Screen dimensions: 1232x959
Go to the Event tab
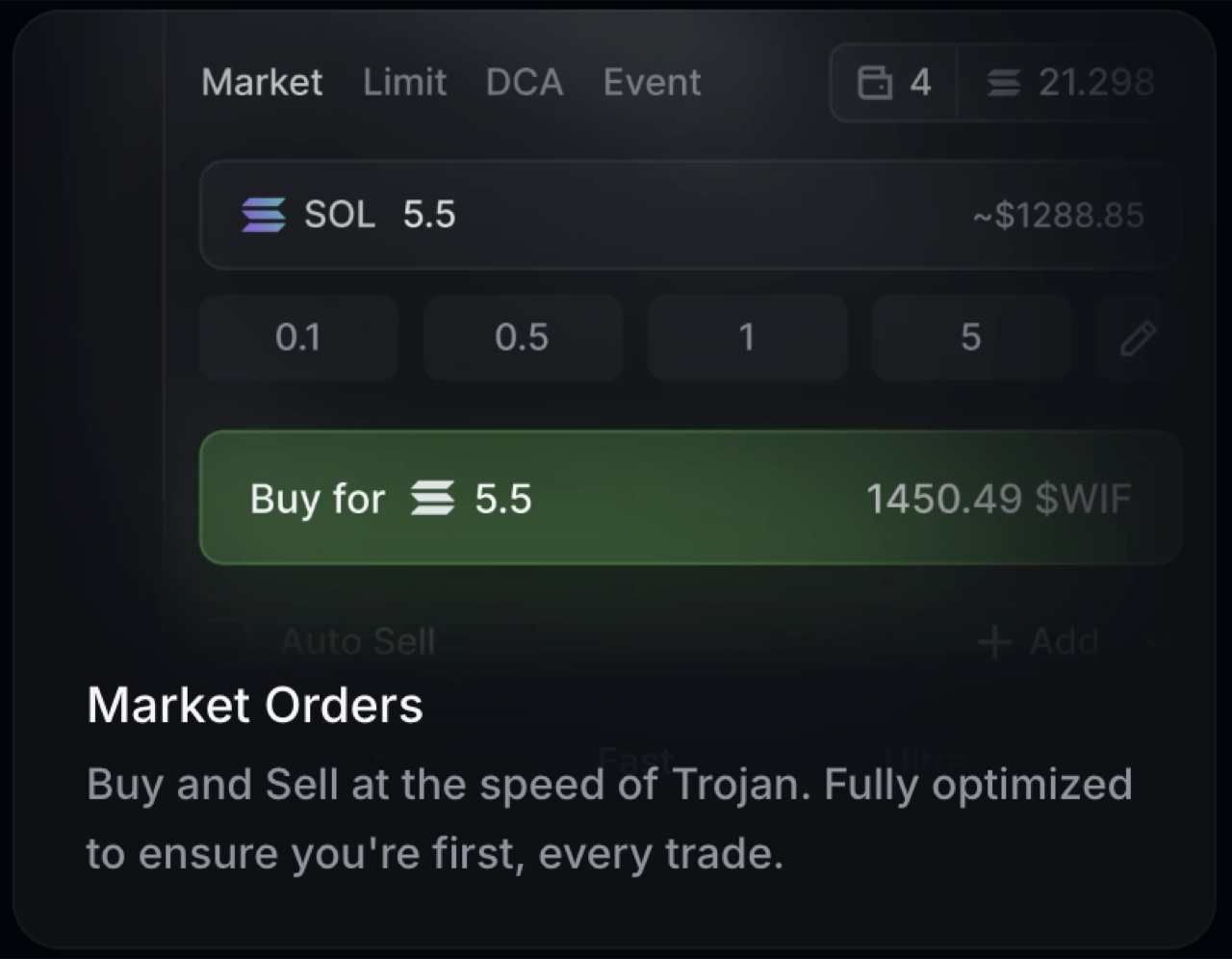point(652,83)
